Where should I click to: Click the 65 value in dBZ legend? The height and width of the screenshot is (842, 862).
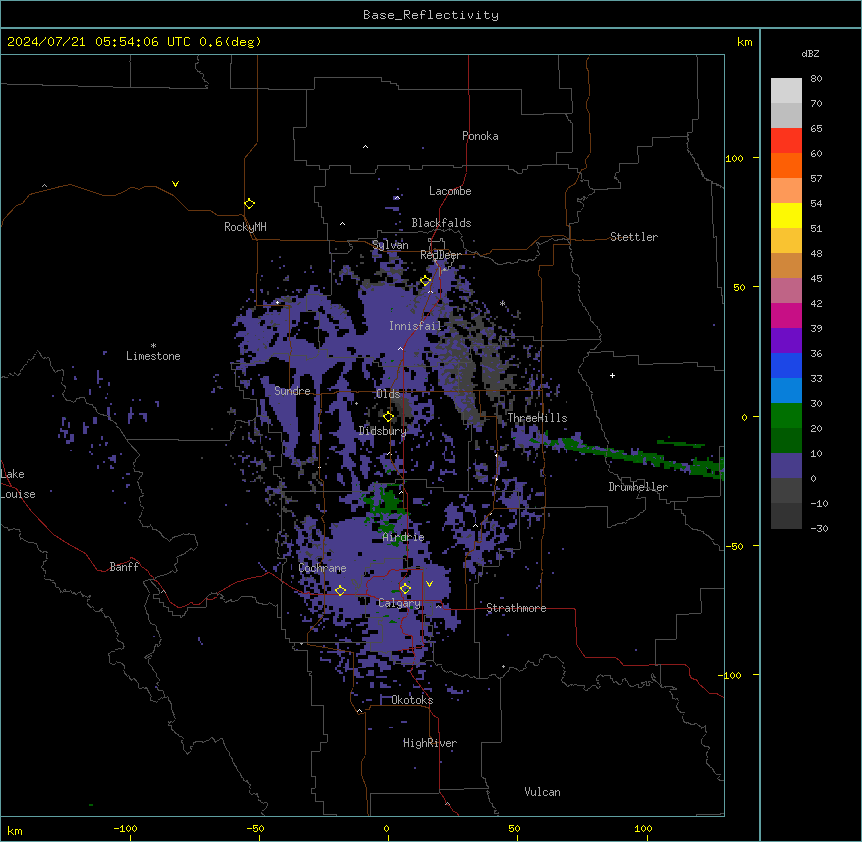click(x=816, y=129)
